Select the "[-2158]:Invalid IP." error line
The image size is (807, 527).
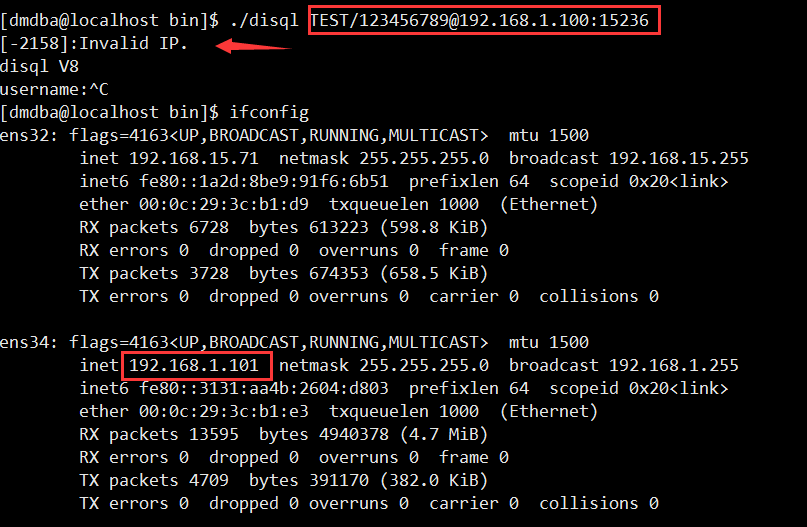pos(94,43)
